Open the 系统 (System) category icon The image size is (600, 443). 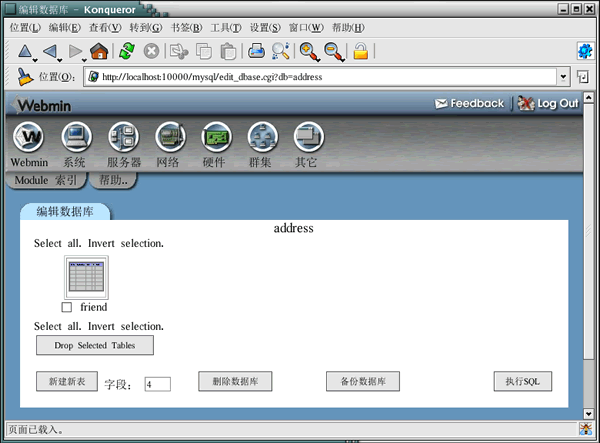coord(77,137)
